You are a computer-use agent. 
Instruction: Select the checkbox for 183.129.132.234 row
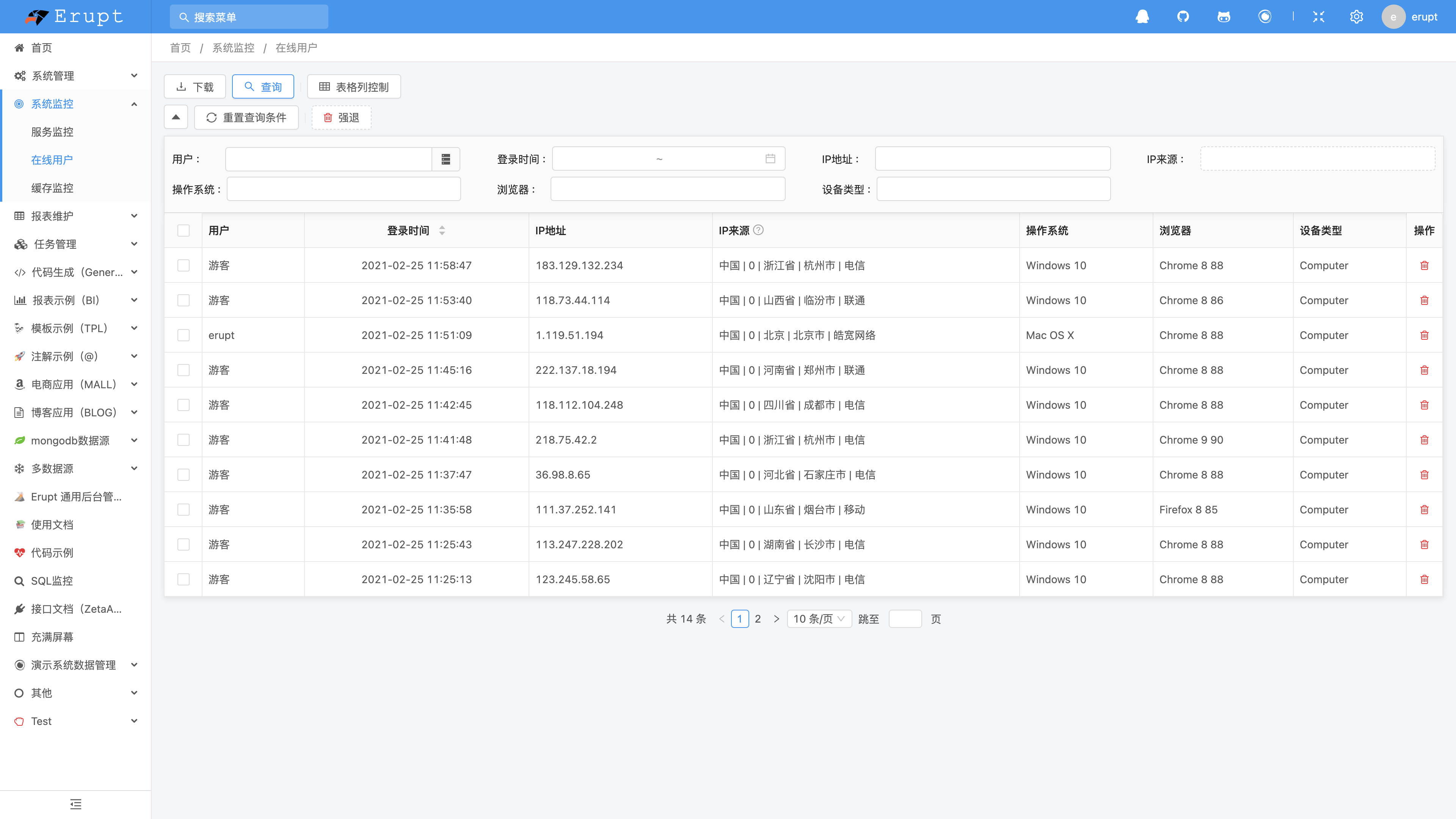(184, 266)
